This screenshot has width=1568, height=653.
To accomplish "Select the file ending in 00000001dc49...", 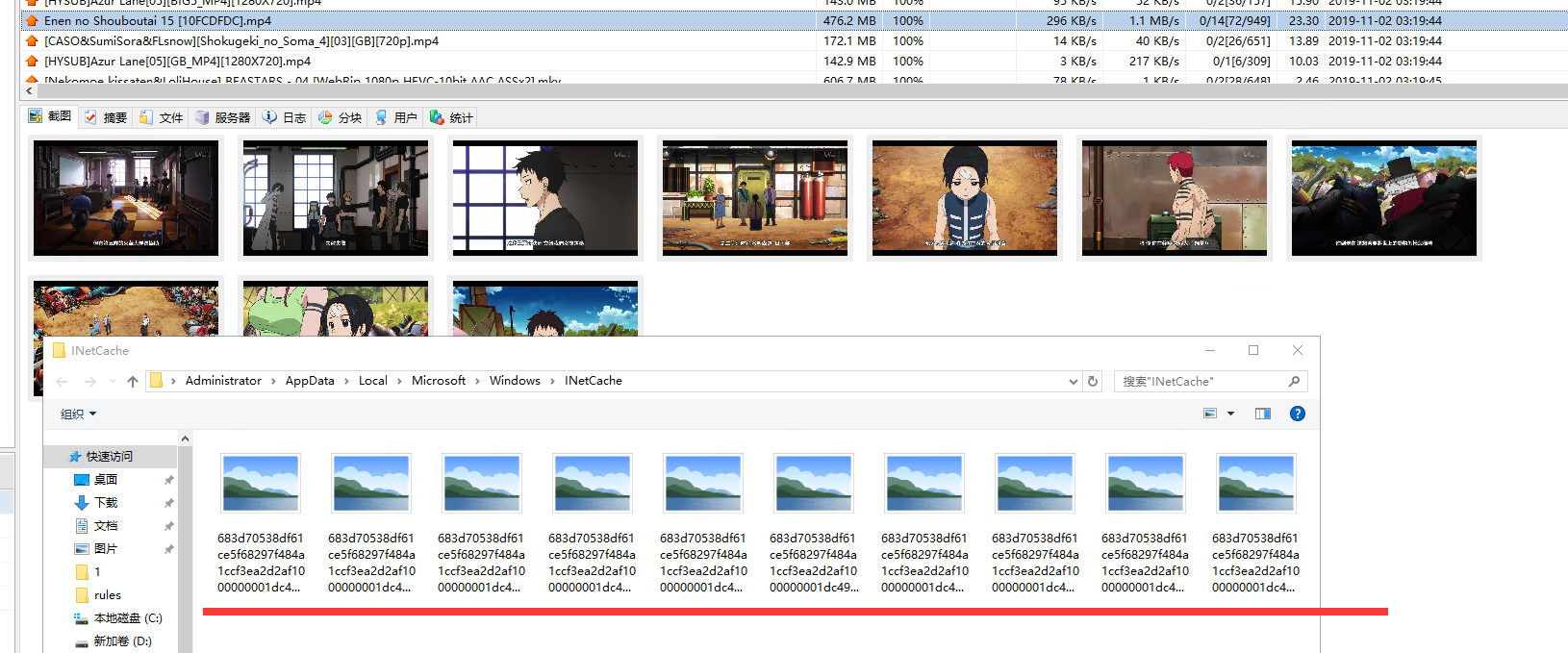I will pyautogui.click(x=813, y=524).
